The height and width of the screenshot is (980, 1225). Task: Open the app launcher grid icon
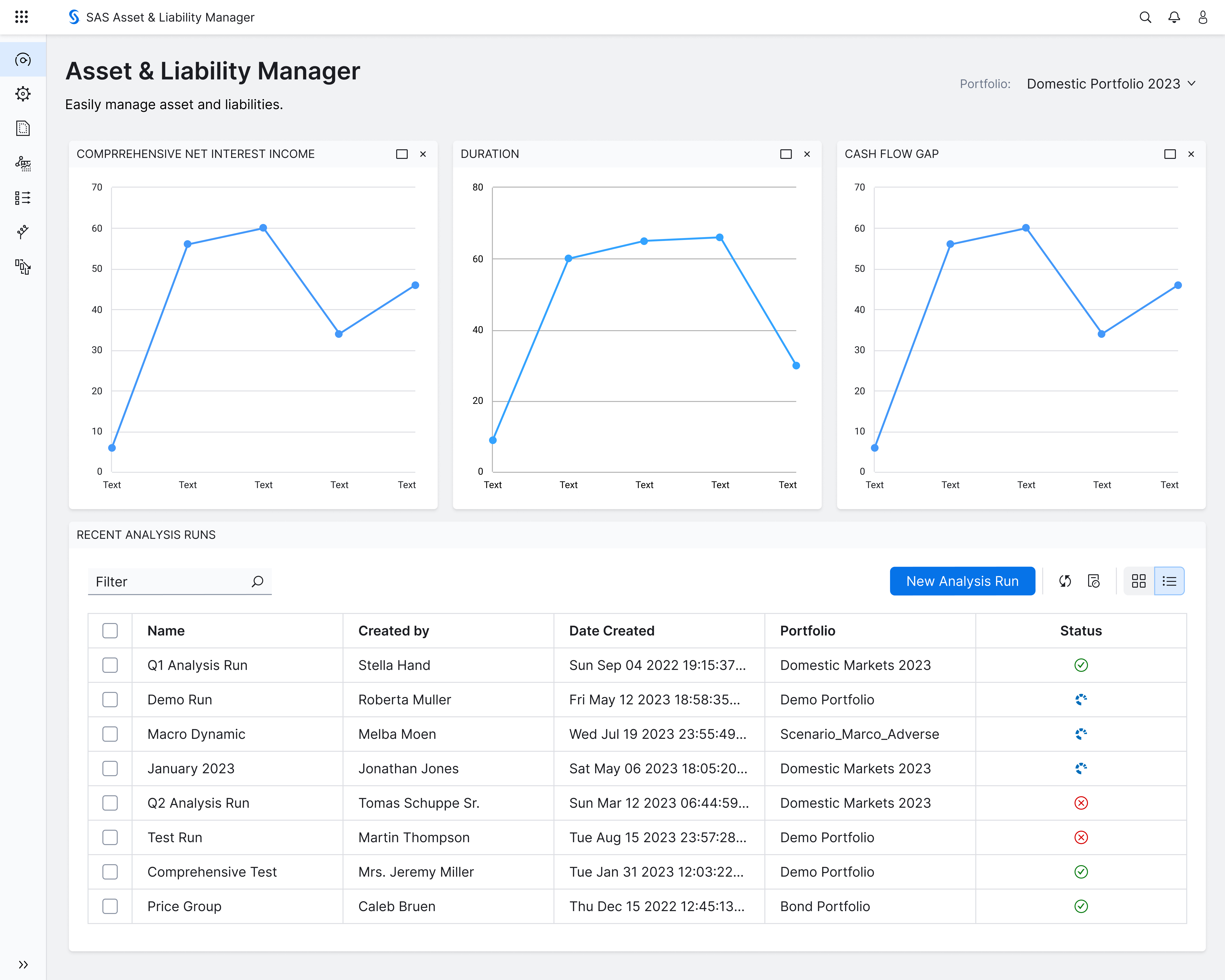click(x=22, y=17)
